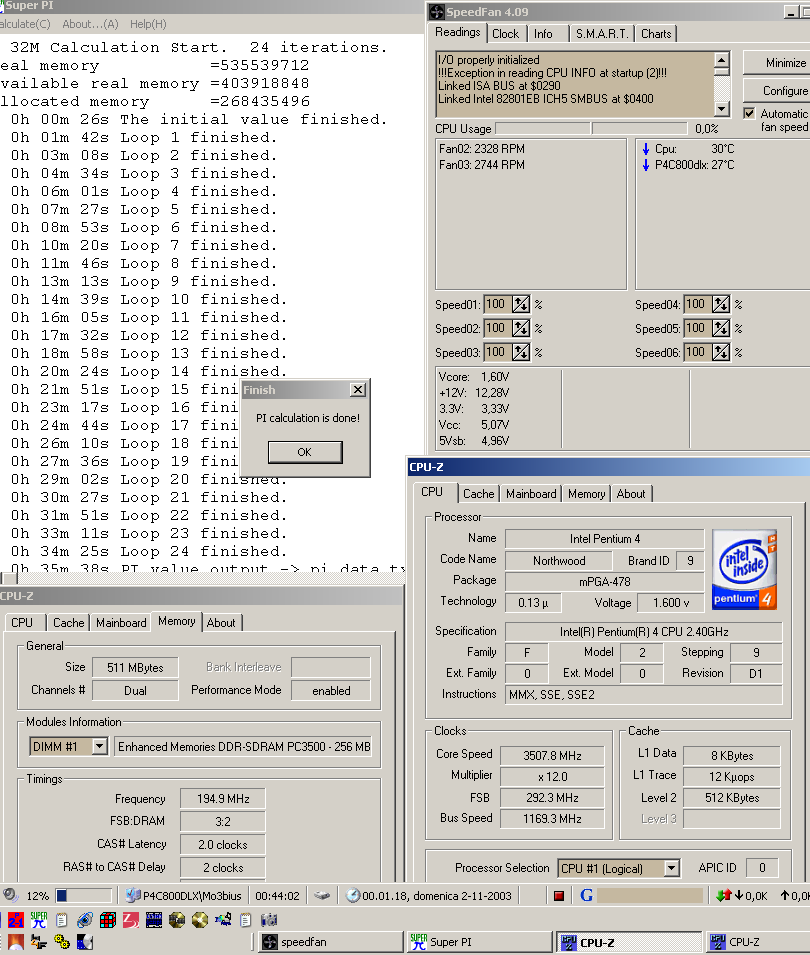Click the Speed03 percentage stepper icon
The width and height of the screenshot is (810, 955).
pyautogui.click(x=521, y=352)
